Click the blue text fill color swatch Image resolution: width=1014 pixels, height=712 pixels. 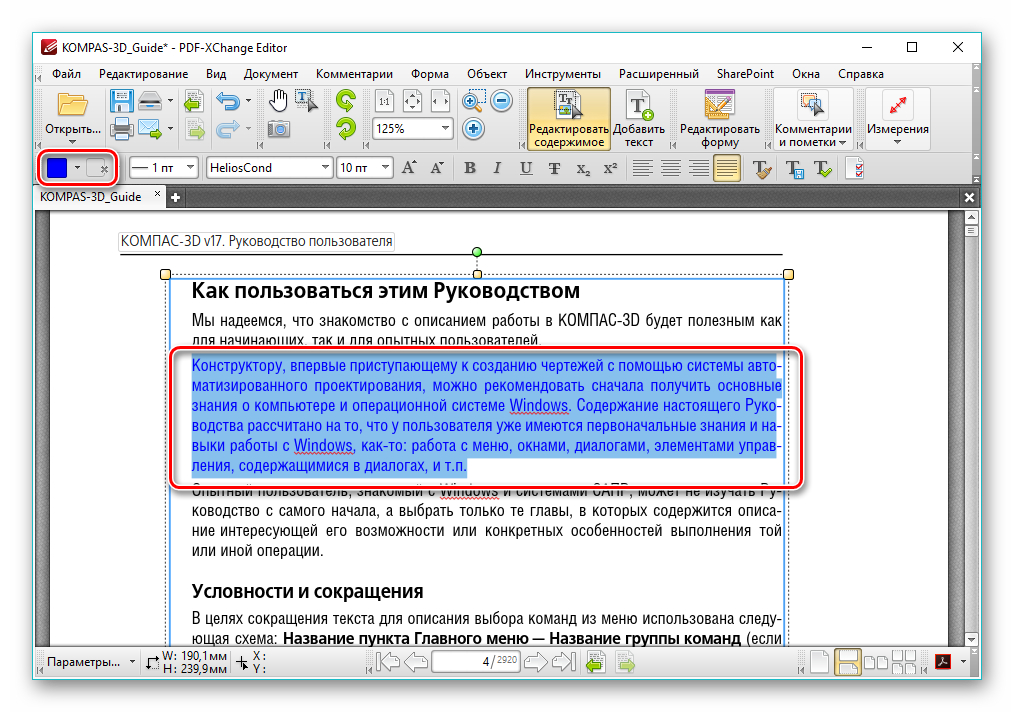pyautogui.click(x=57, y=168)
